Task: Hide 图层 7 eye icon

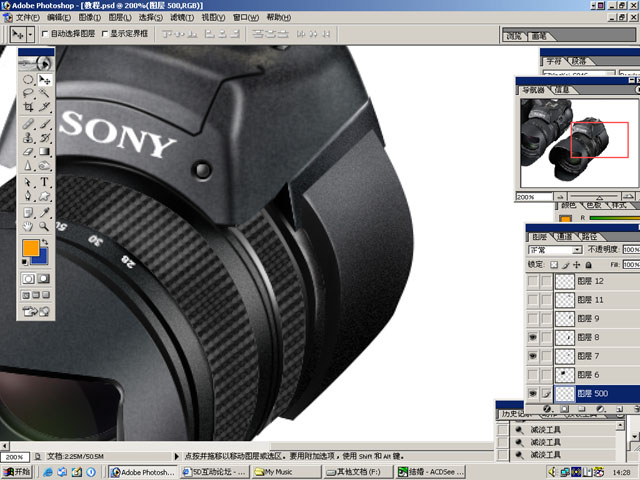Action: pos(533,356)
